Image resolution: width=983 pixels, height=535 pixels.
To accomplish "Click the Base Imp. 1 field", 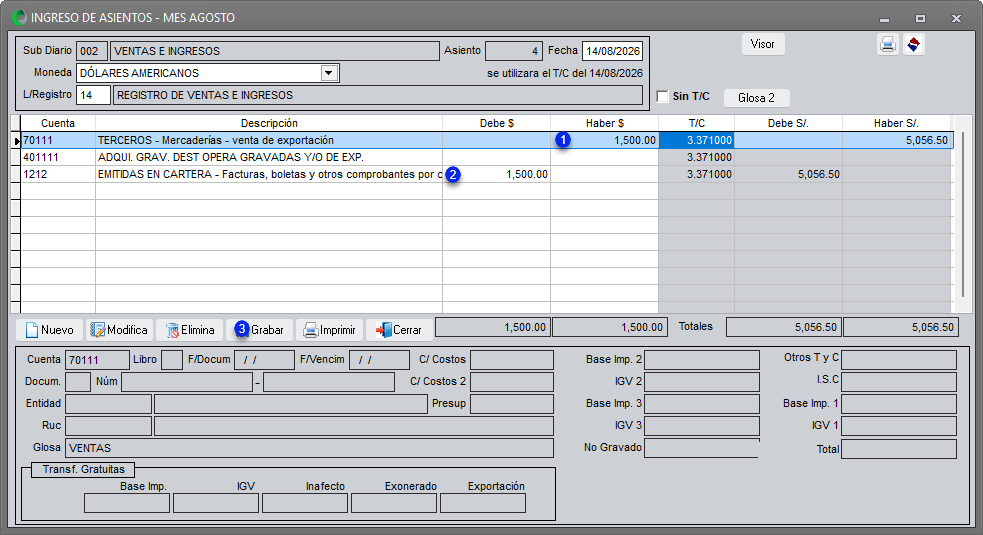I will (899, 404).
